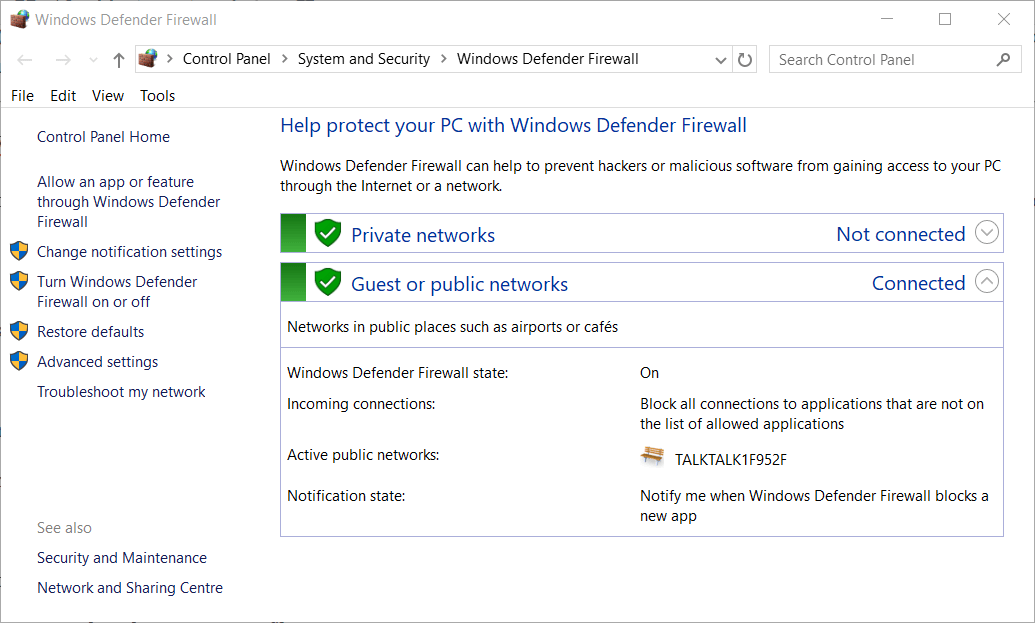Collapse the Guest or public networks chevron

point(987,281)
